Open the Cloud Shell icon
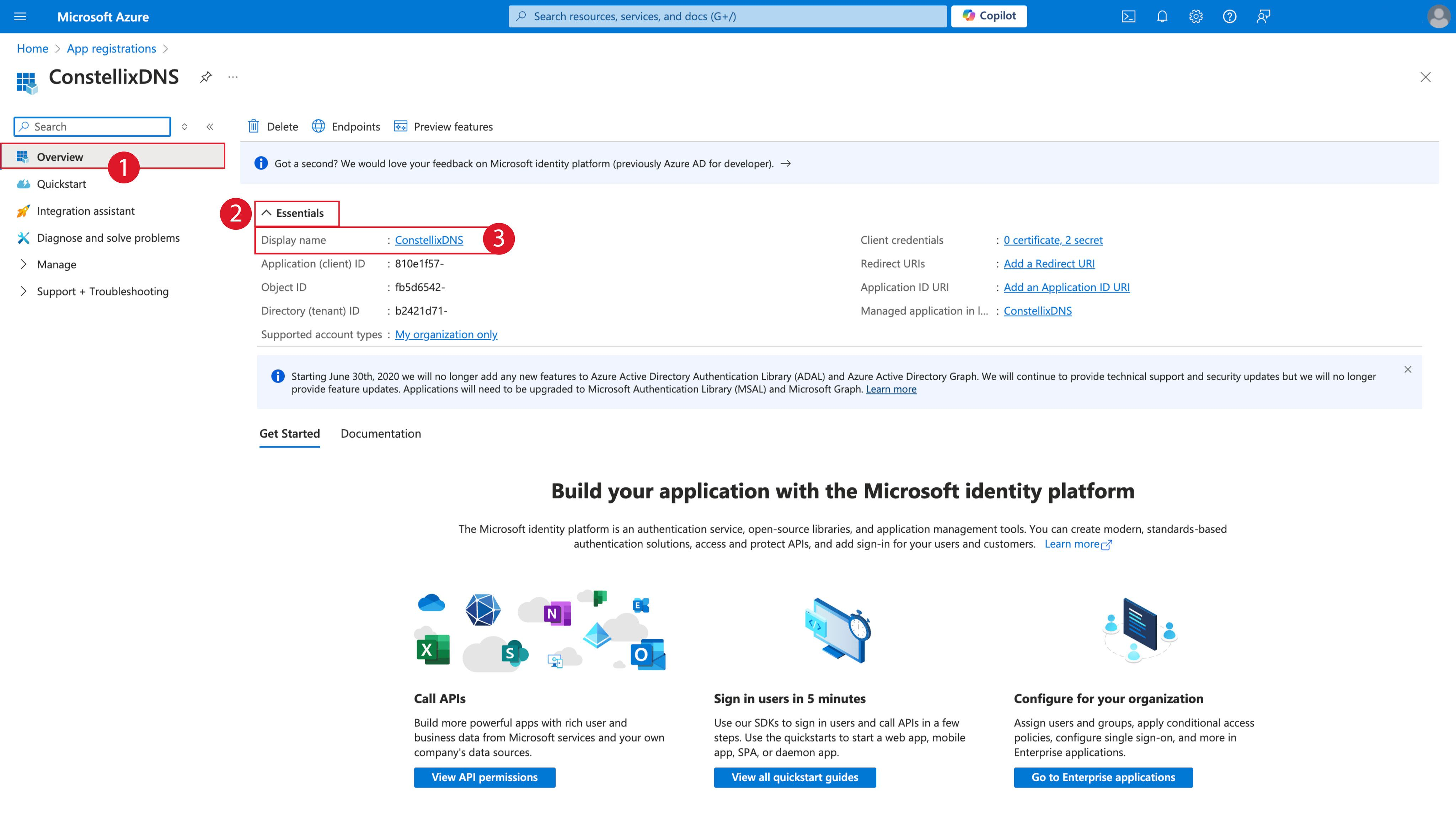The height and width of the screenshot is (836, 1456). pos(1128,17)
